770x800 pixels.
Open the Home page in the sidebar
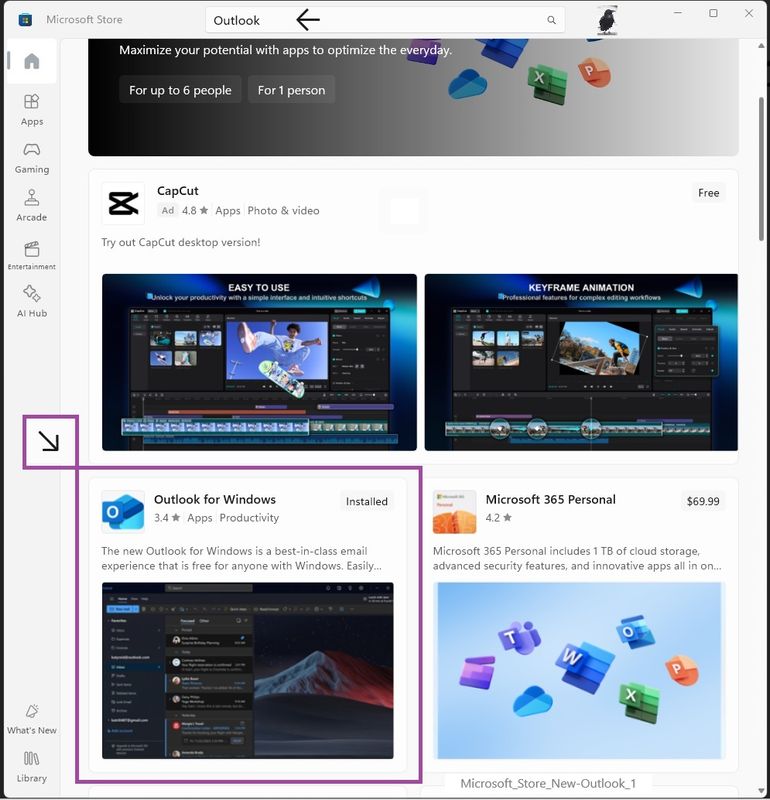[x=32, y=61]
